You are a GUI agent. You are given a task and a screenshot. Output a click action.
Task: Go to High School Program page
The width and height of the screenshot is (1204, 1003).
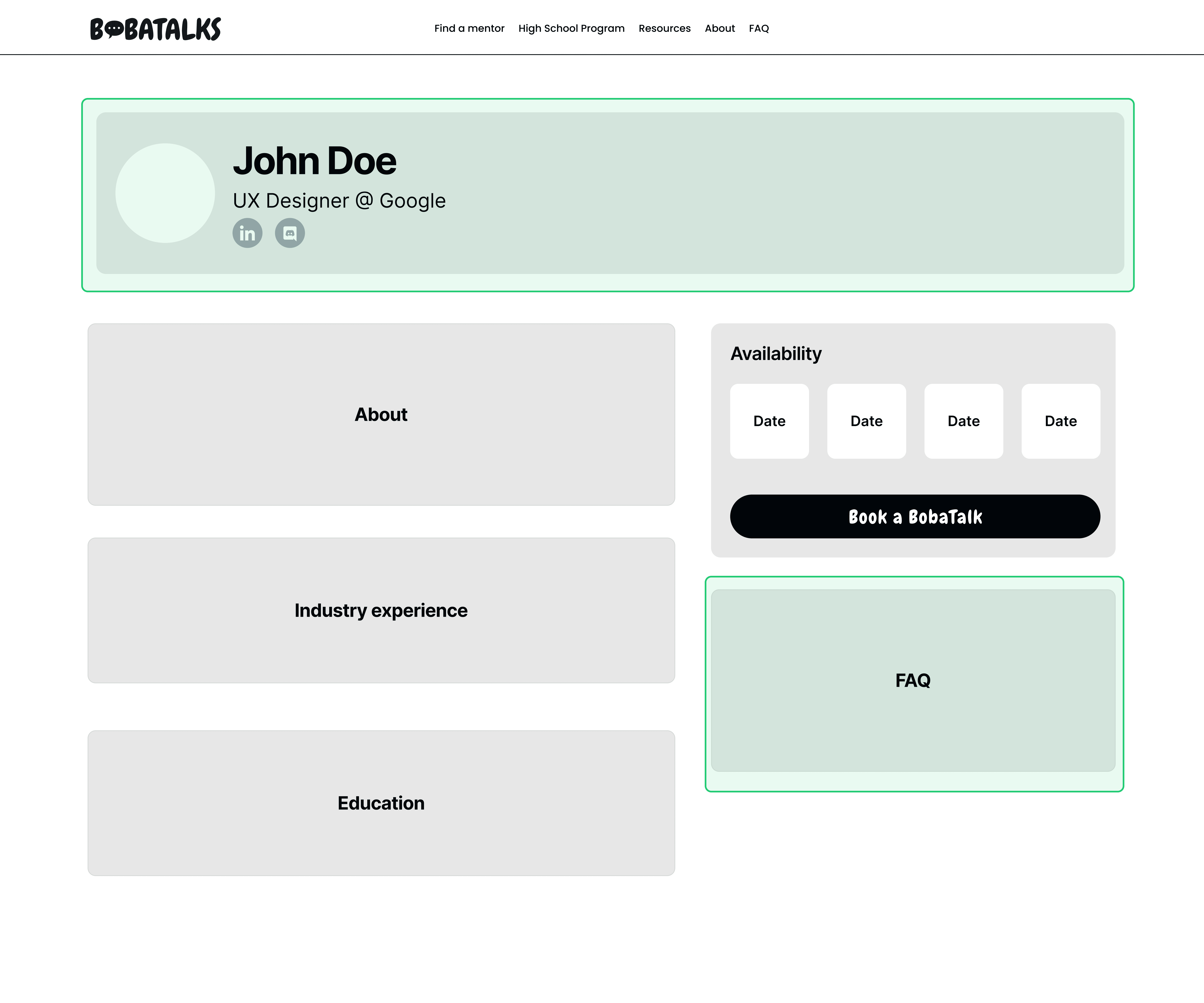(571, 28)
